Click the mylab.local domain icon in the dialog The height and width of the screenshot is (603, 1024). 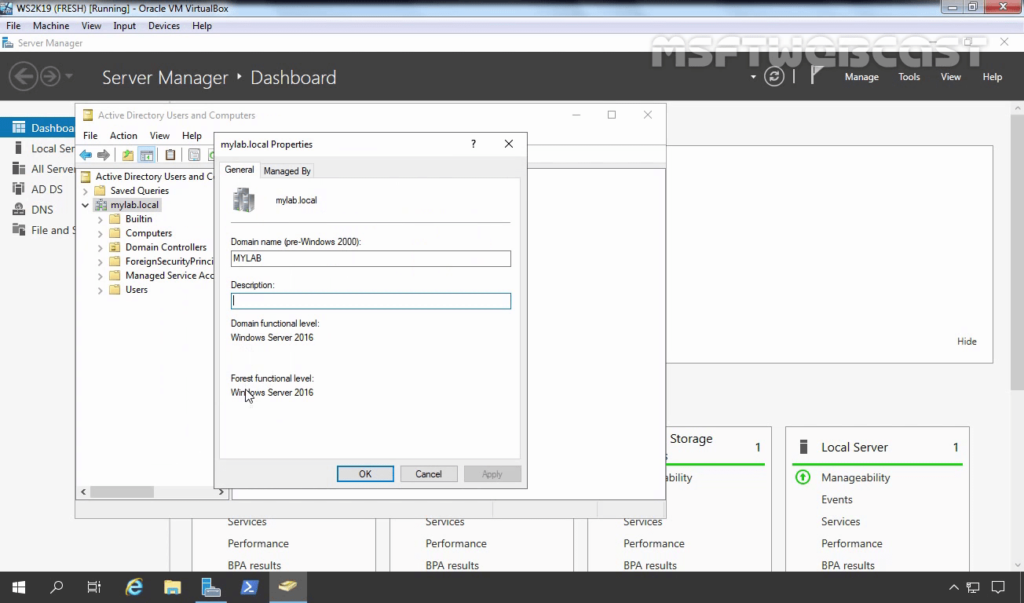coord(244,200)
